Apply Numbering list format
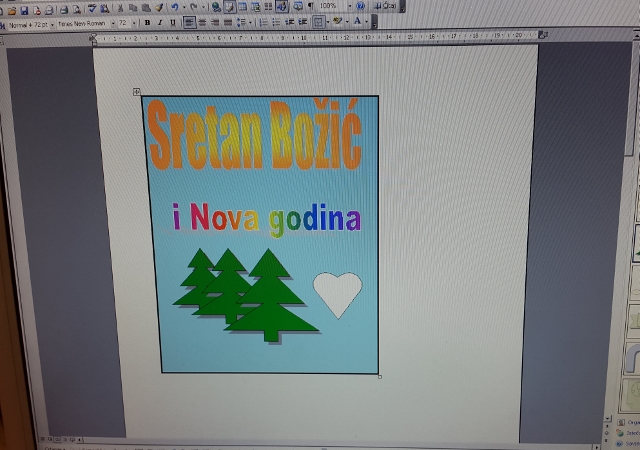 (x=264, y=22)
